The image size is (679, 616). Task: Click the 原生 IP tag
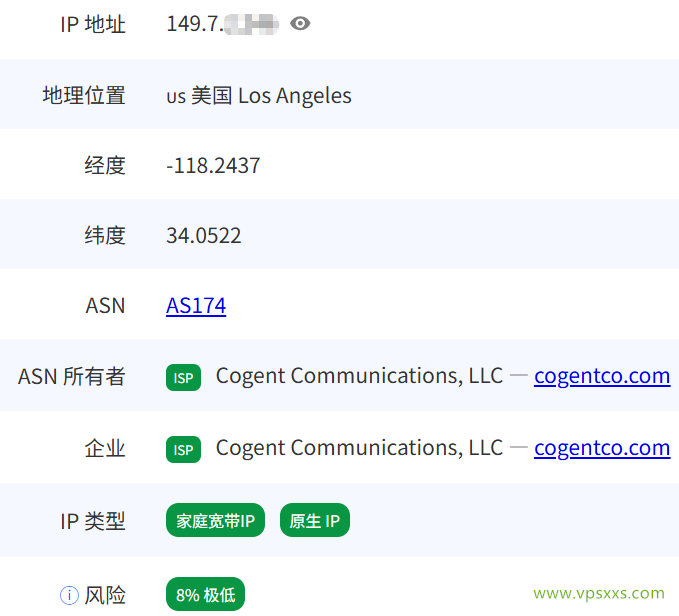point(315,520)
